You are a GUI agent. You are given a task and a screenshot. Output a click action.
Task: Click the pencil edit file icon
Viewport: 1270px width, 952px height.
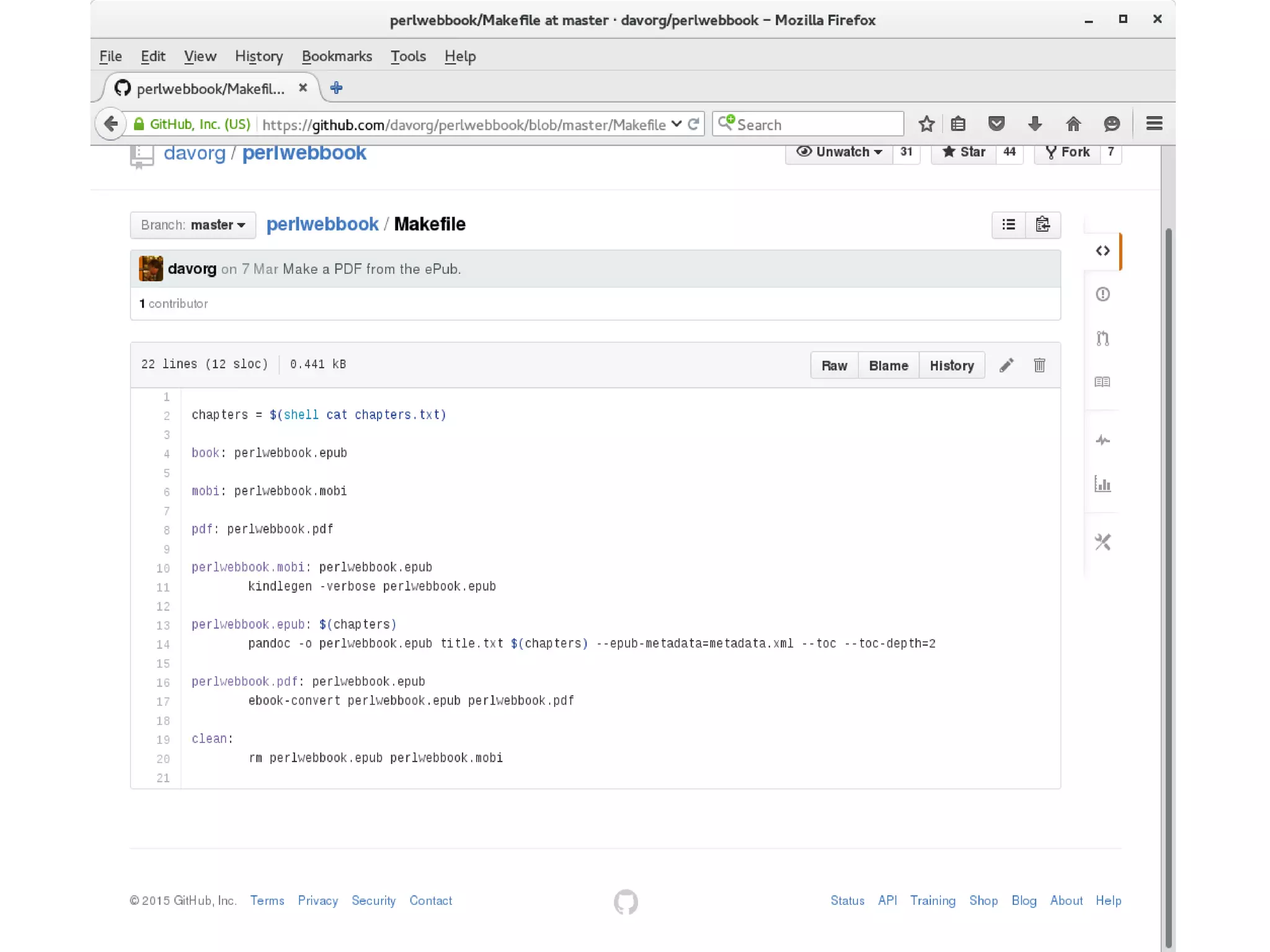[x=1006, y=365]
